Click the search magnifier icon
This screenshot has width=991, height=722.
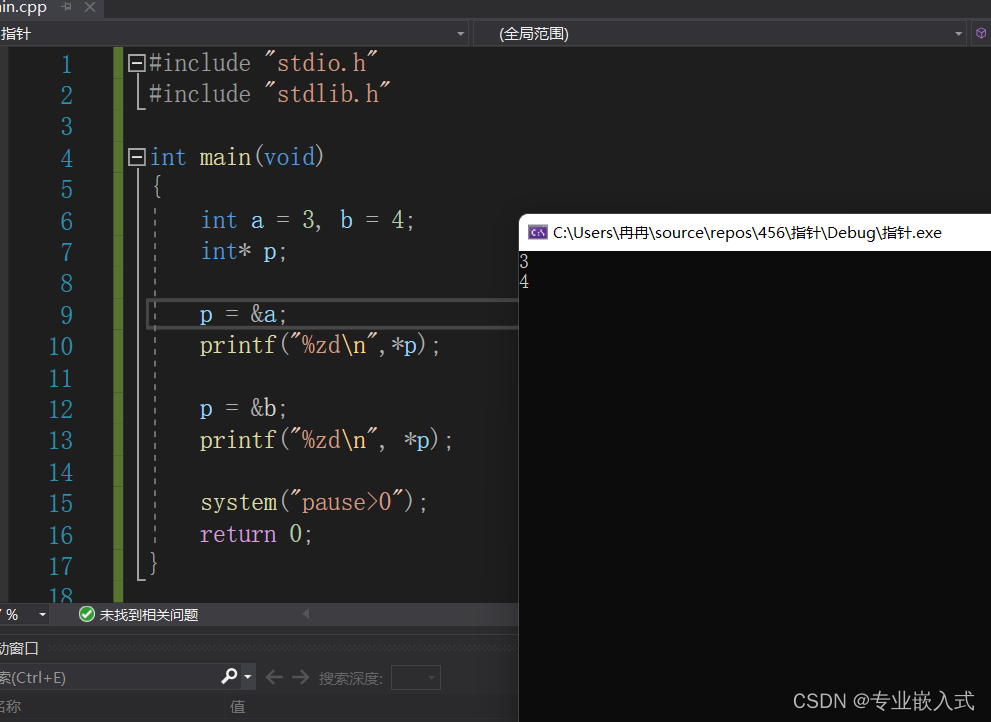click(x=229, y=676)
